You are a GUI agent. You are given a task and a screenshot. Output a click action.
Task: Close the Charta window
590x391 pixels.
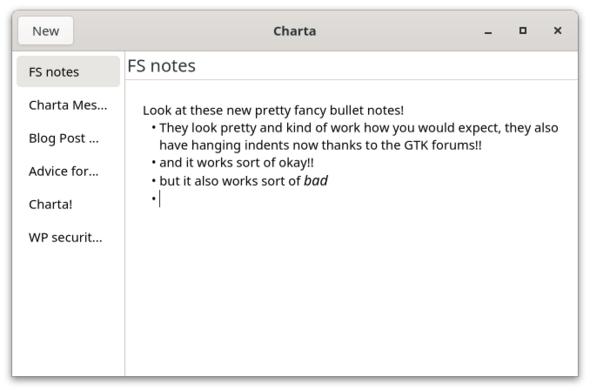(x=558, y=31)
